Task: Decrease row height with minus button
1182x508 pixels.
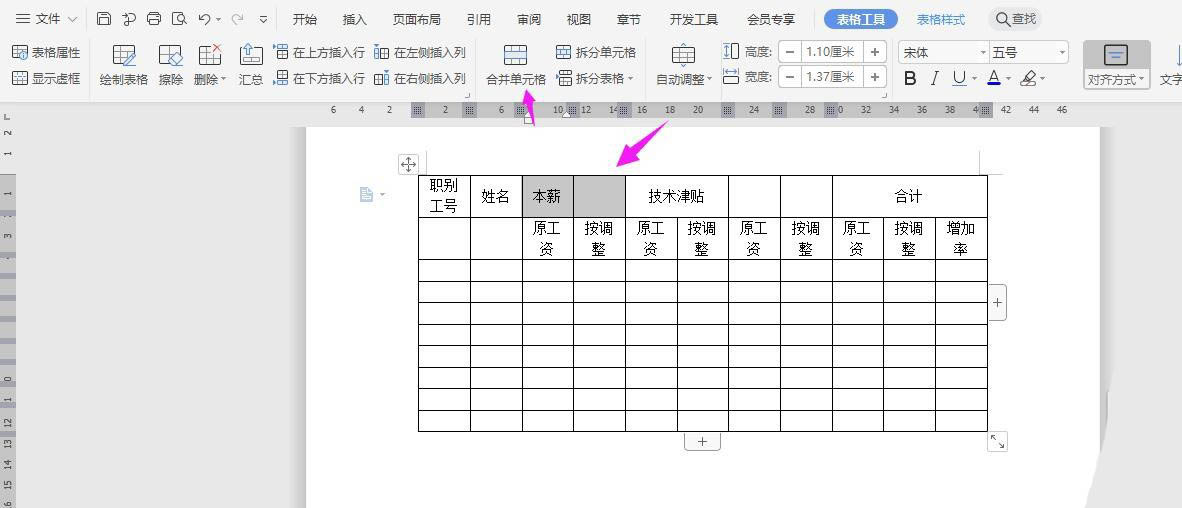Action: [x=790, y=52]
